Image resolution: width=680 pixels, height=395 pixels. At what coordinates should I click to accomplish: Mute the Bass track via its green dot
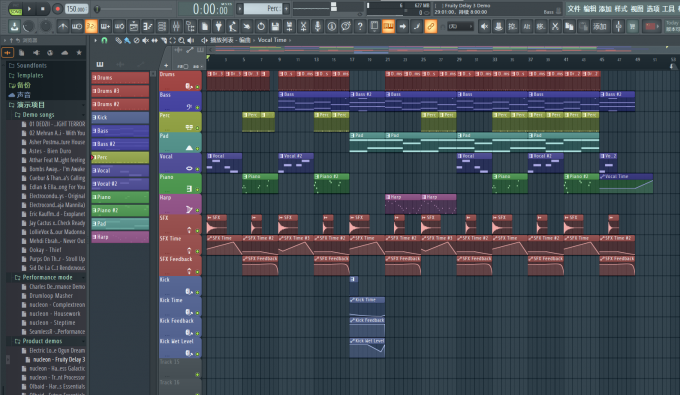coord(198,108)
